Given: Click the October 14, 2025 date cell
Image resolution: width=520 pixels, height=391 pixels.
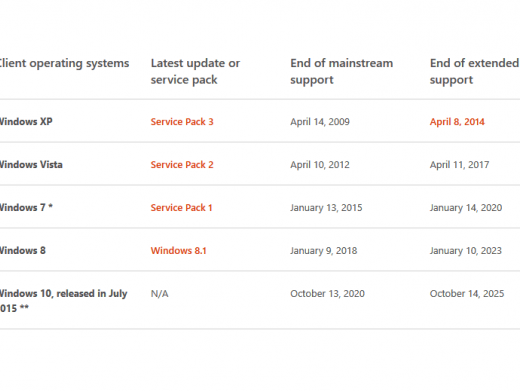Looking at the screenshot, I should tap(467, 294).
